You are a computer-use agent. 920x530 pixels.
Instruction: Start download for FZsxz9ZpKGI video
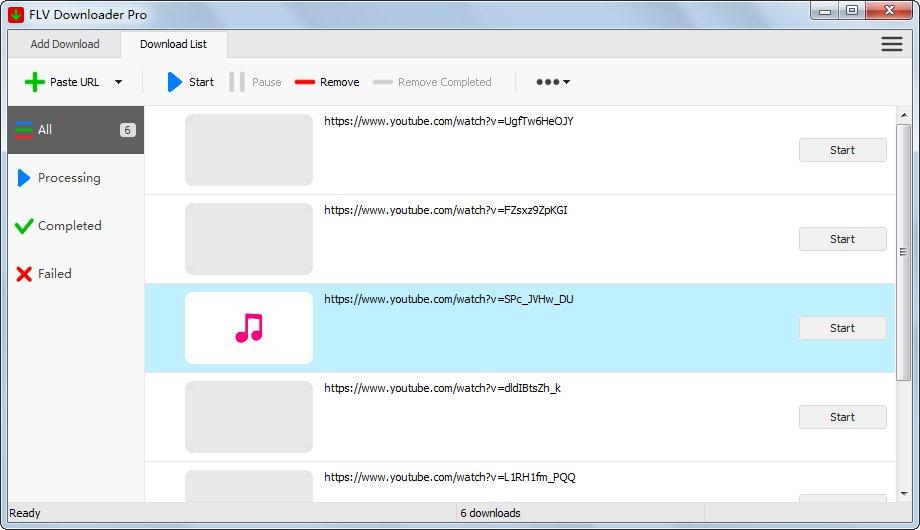coord(843,239)
